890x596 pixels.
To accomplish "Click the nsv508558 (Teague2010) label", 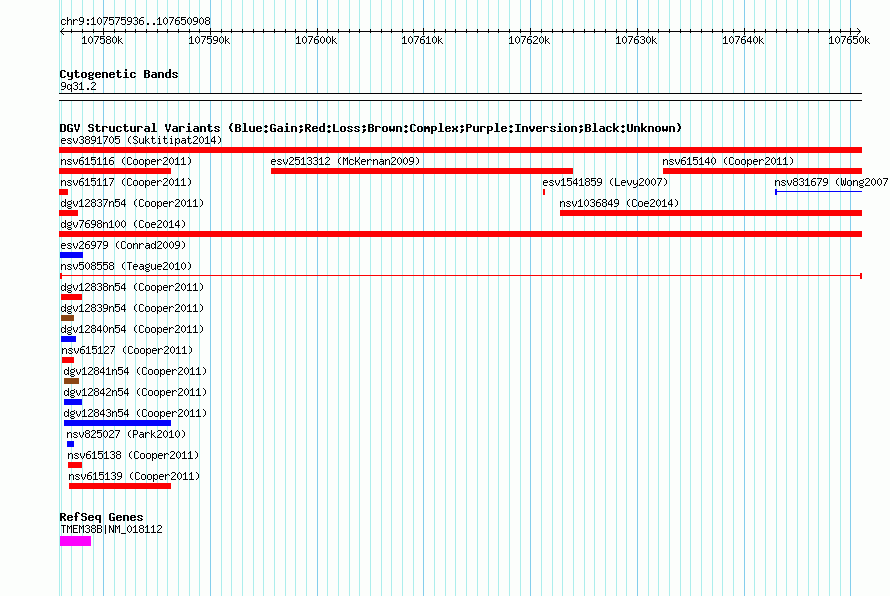I will [x=126, y=266].
